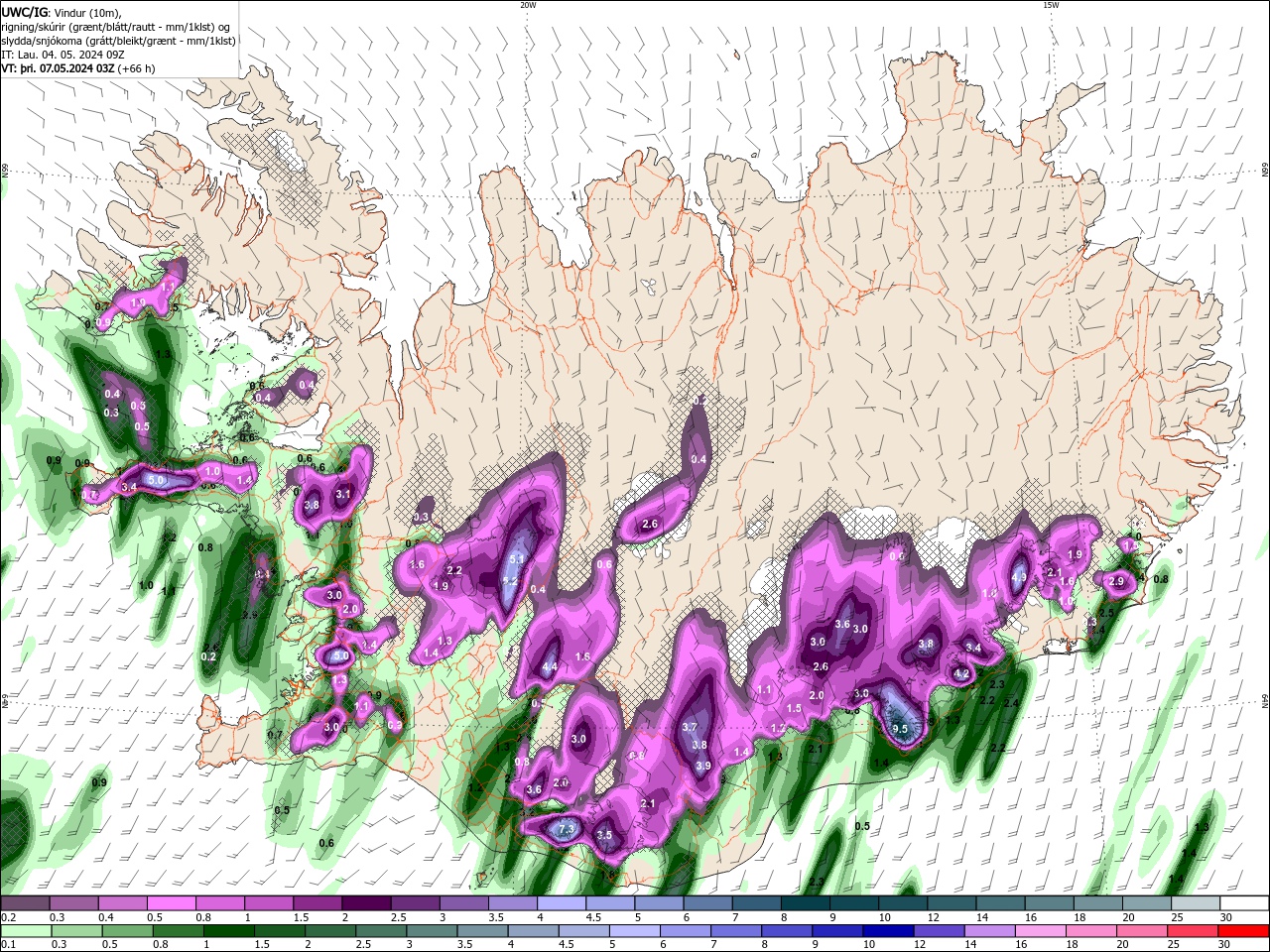Click the darkest purple 2–2.5 snow legend swatch

pos(365,903)
